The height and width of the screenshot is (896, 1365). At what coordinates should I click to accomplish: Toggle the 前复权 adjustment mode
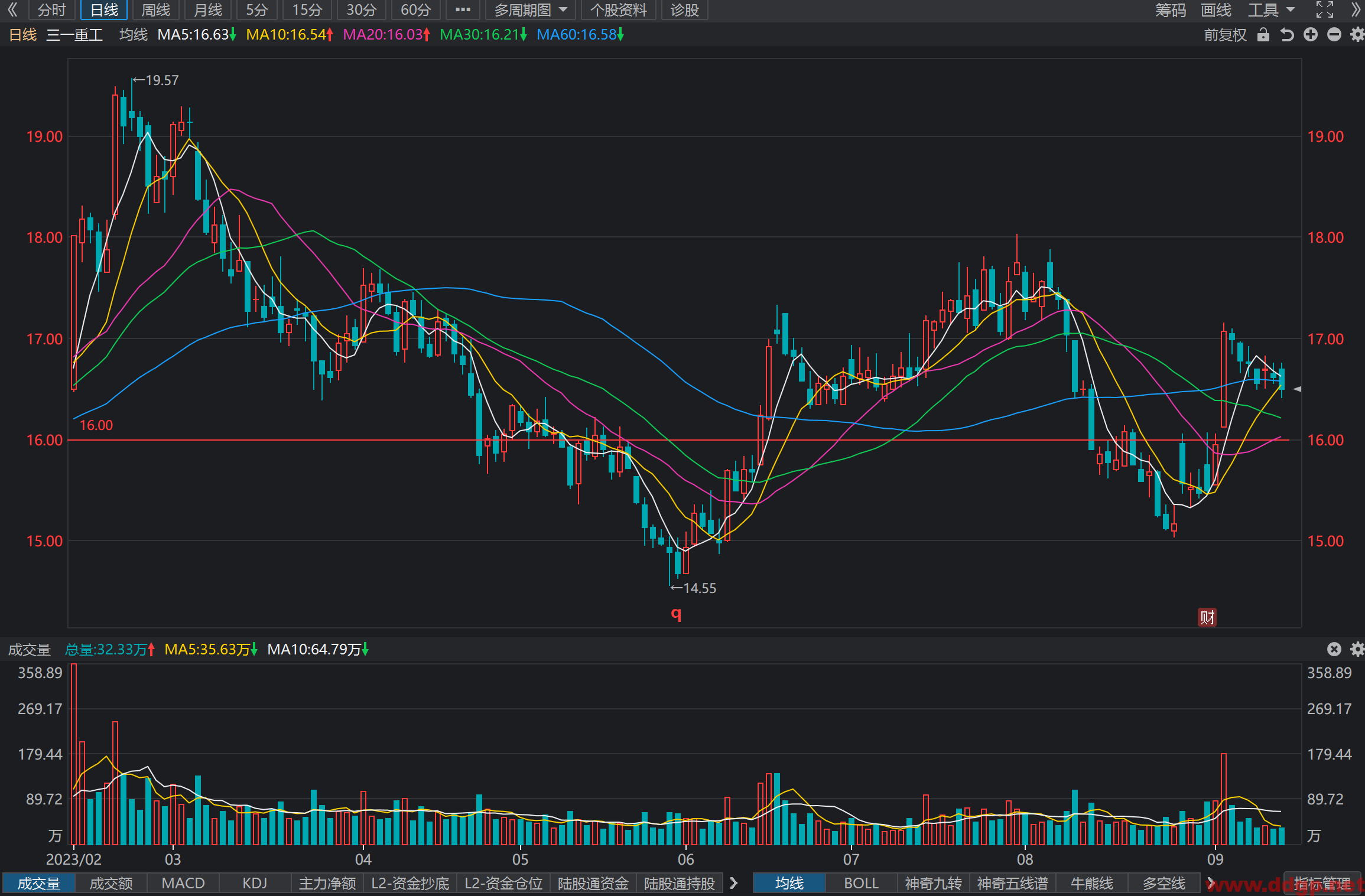(x=1225, y=35)
